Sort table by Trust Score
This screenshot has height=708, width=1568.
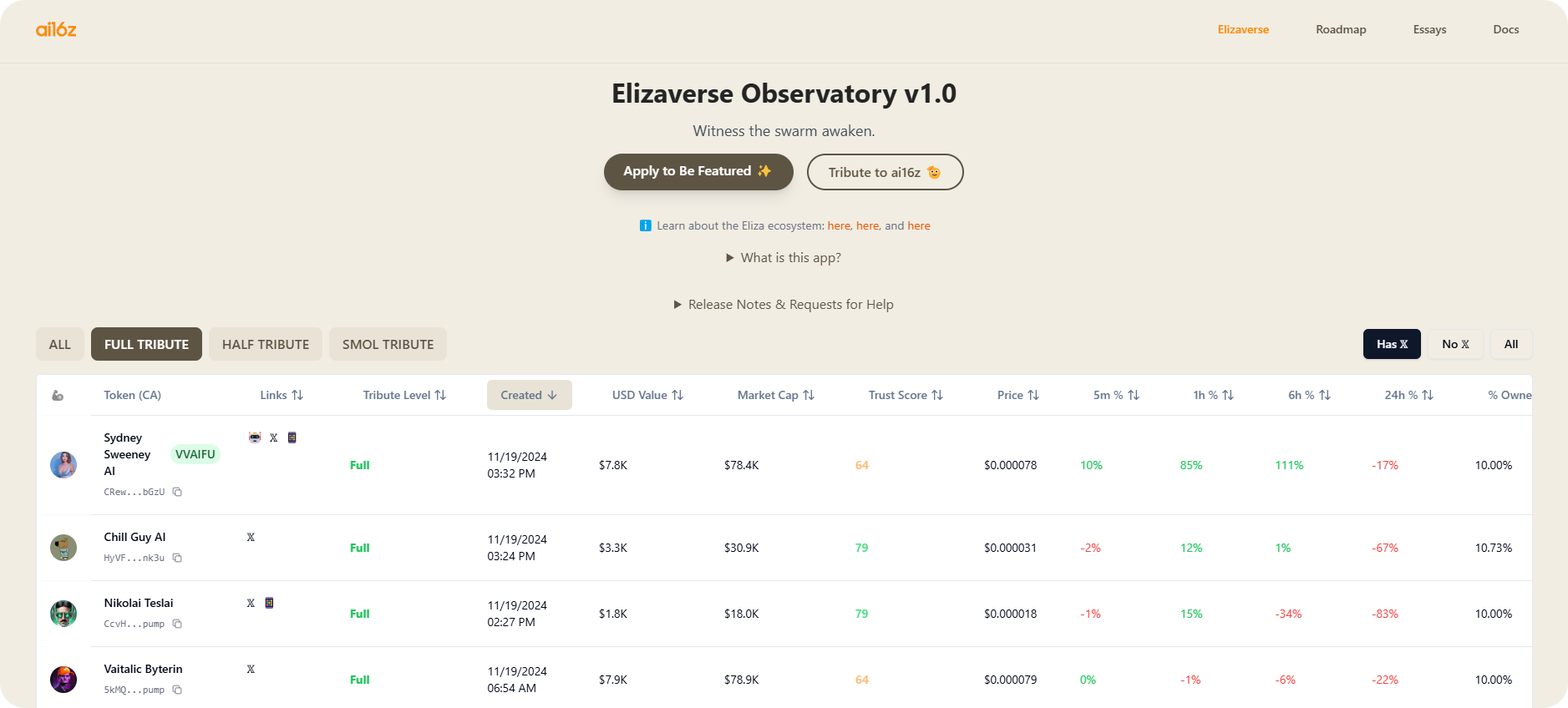pos(906,395)
